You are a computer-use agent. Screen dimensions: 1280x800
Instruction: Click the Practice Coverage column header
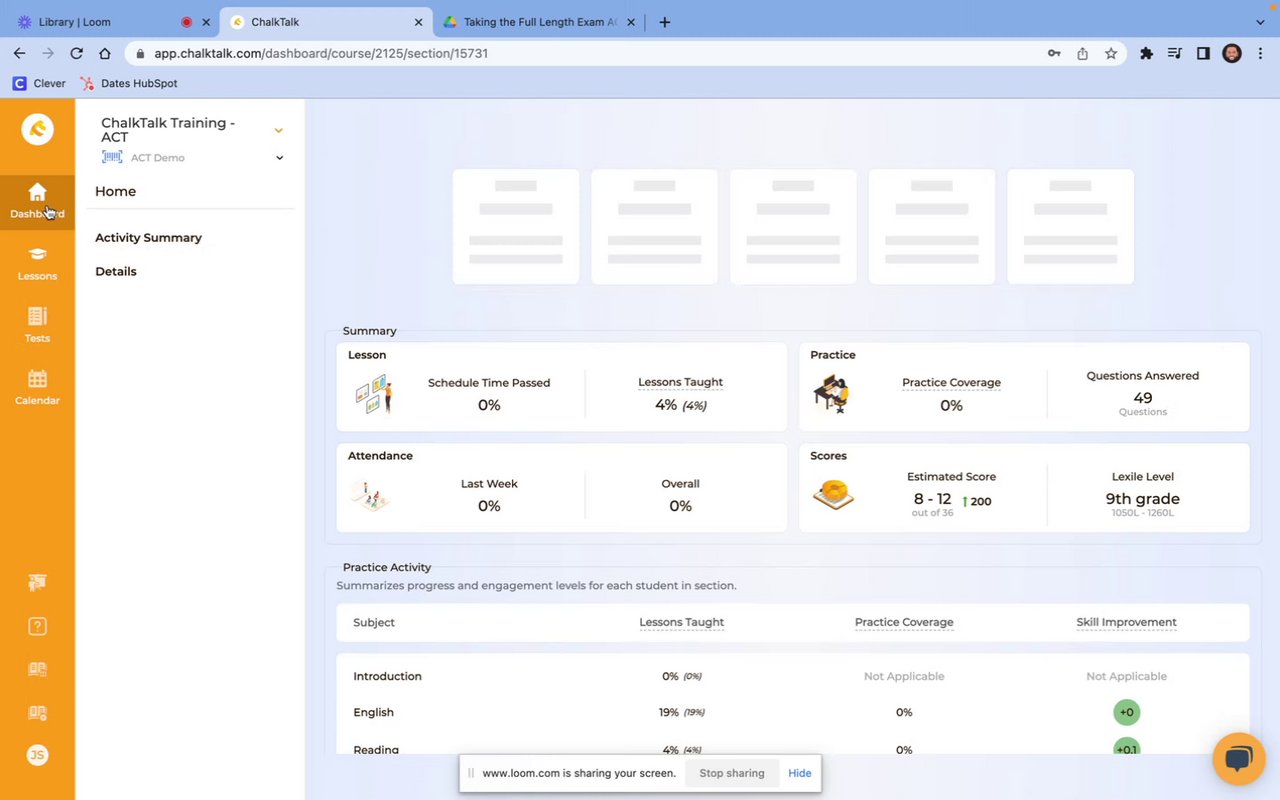(904, 622)
